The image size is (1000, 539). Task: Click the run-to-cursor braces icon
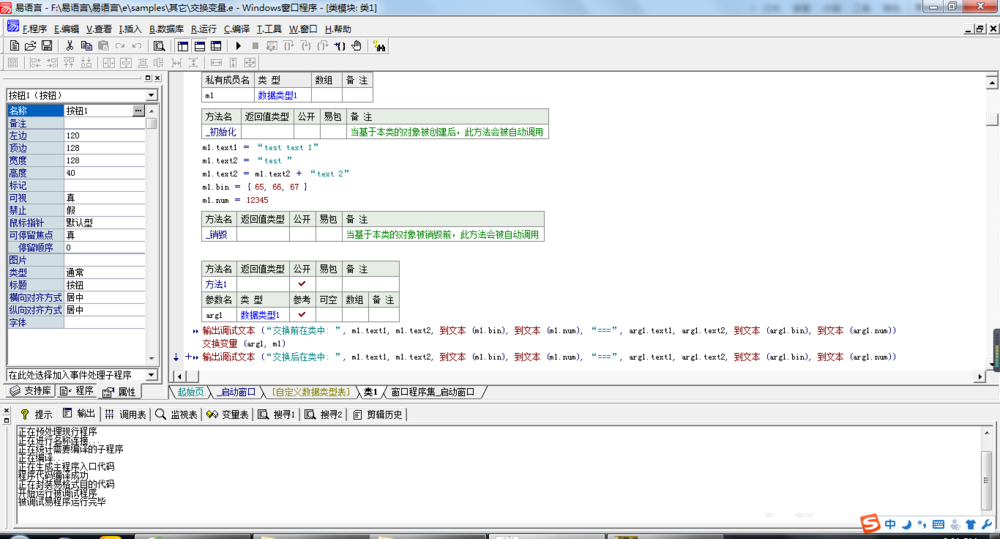point(340,46)
